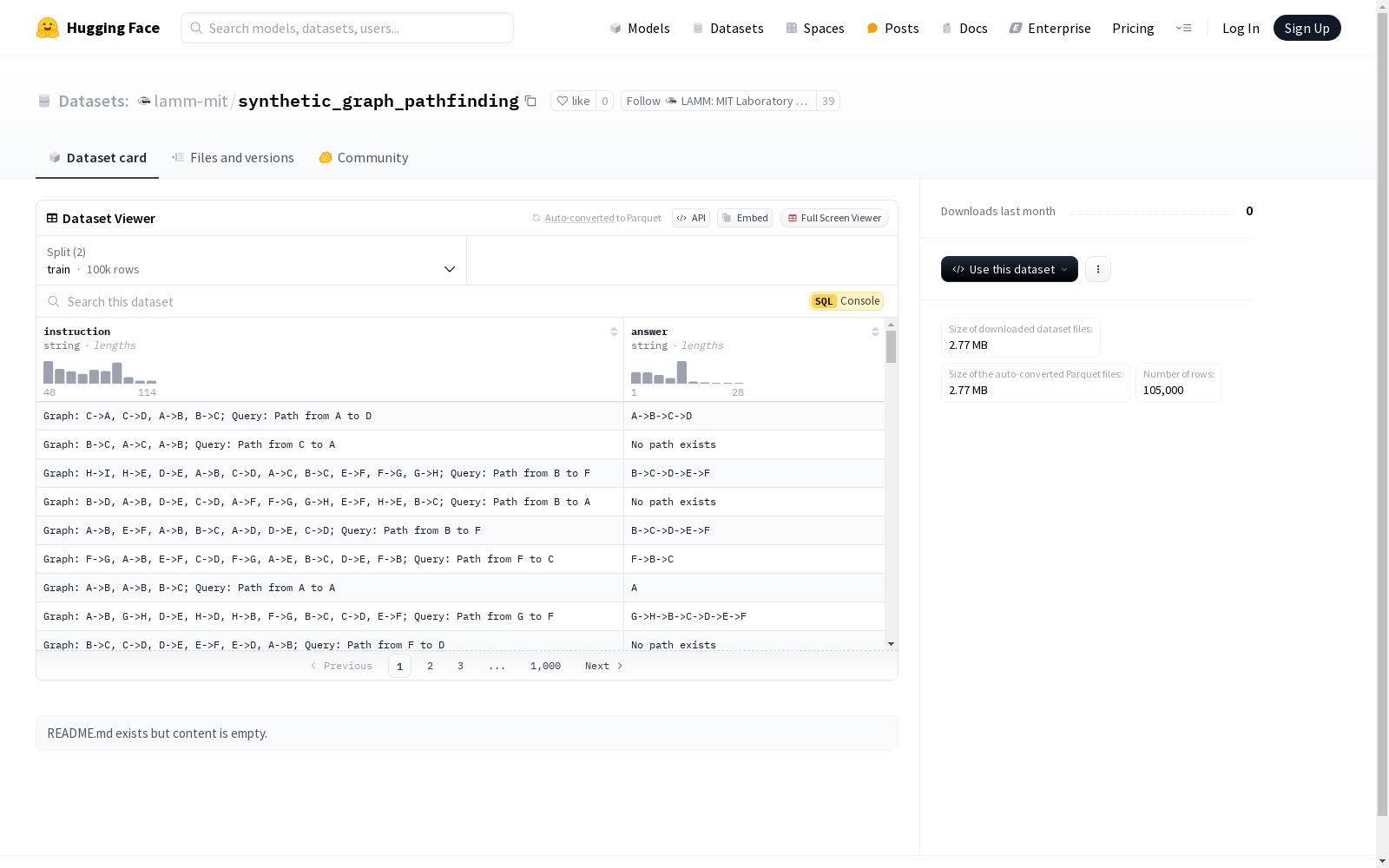The image size is (1389, 868).
Task: Click the lamm-mit organization avatar icon
Action: click(x=144, y=101)
